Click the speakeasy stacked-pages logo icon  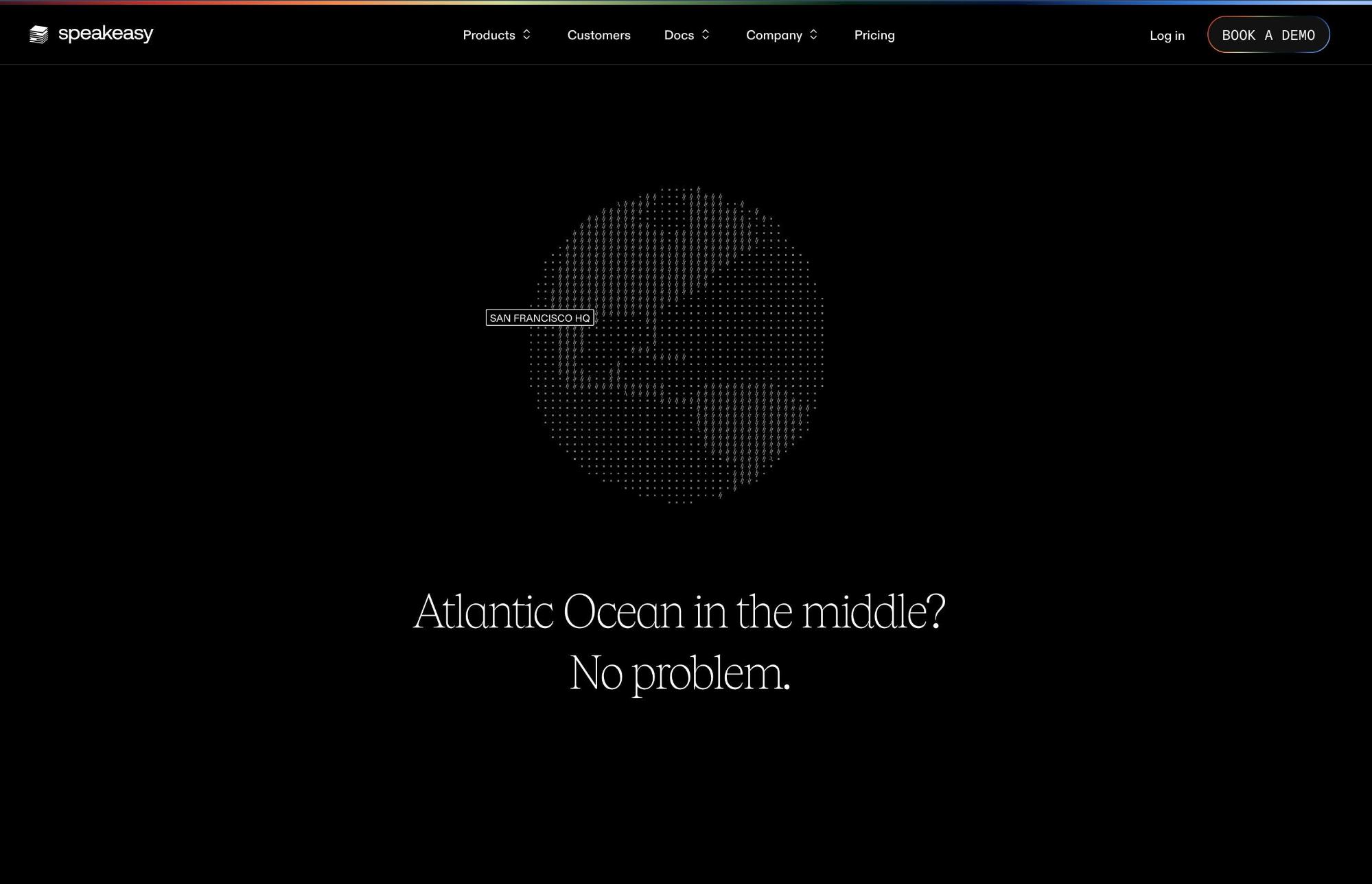pos(39,34)
